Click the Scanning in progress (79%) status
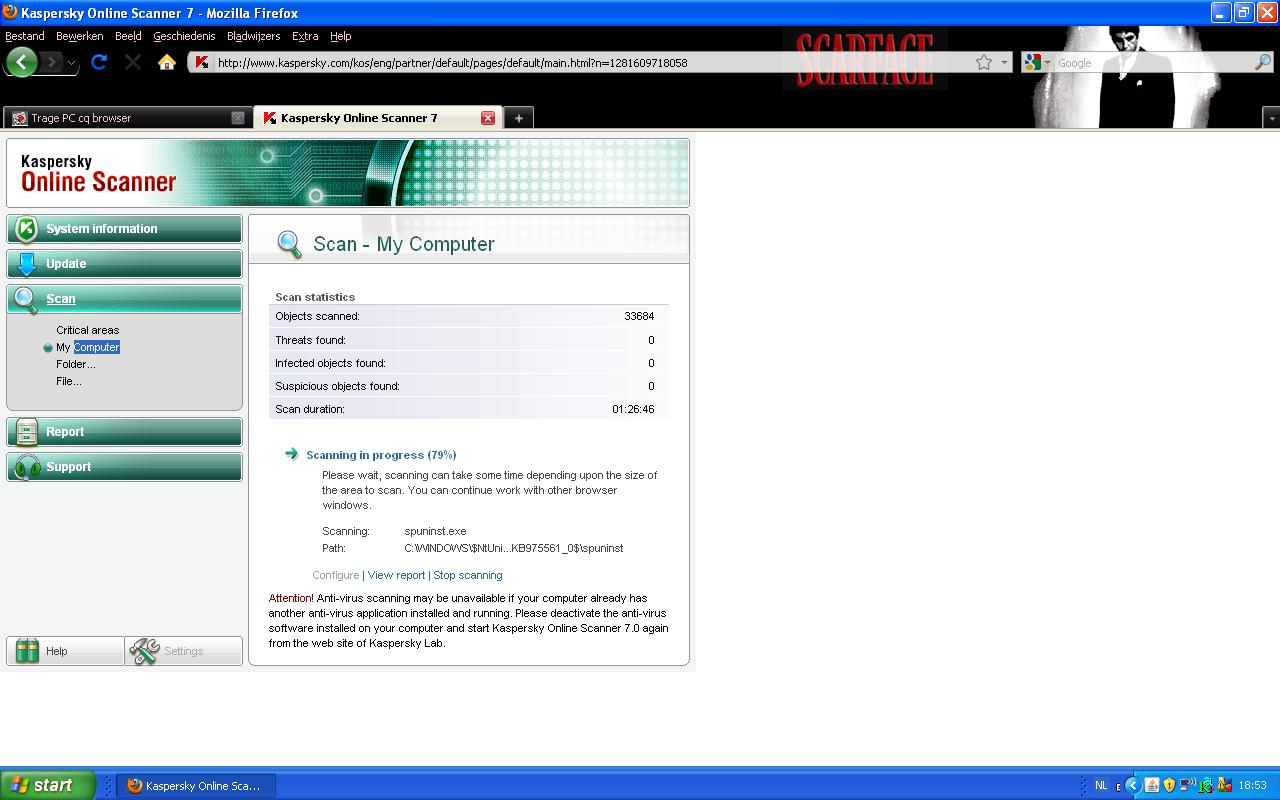The image size is (1280, 800). (x=381, y=455)
